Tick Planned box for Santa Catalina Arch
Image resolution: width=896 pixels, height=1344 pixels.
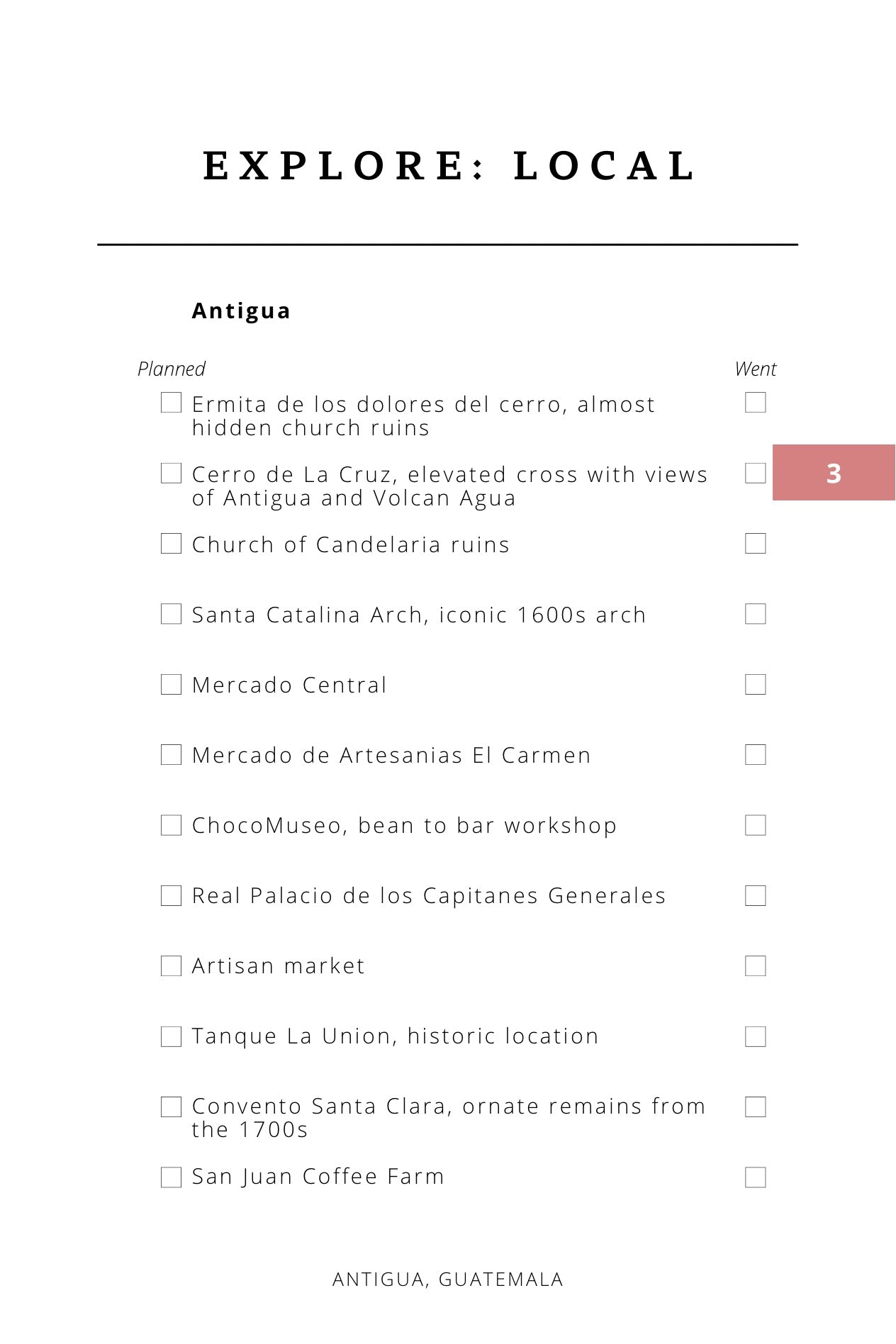click(171, 614)
